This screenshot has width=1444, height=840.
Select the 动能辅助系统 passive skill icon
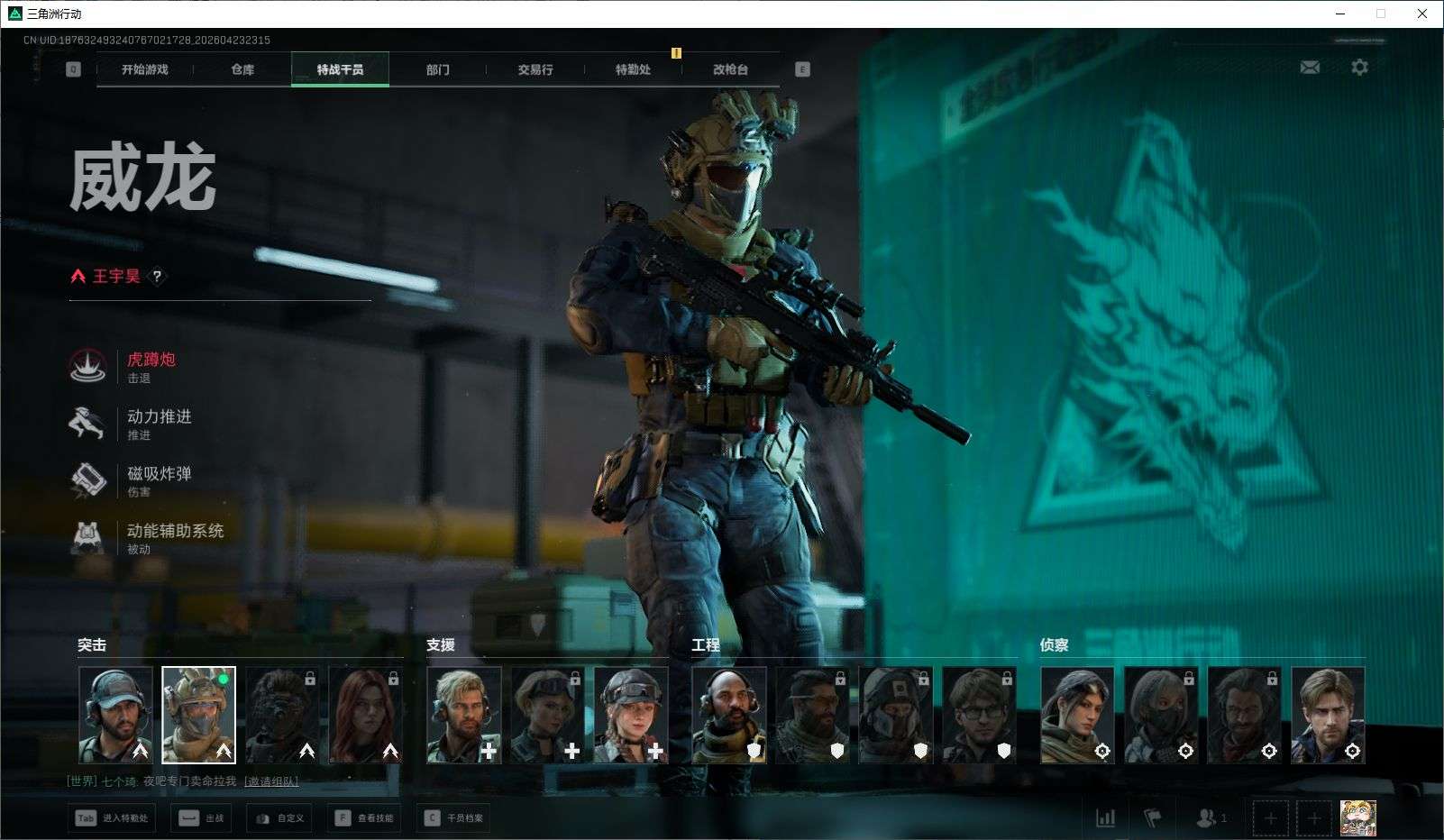(x=87, y=537)
